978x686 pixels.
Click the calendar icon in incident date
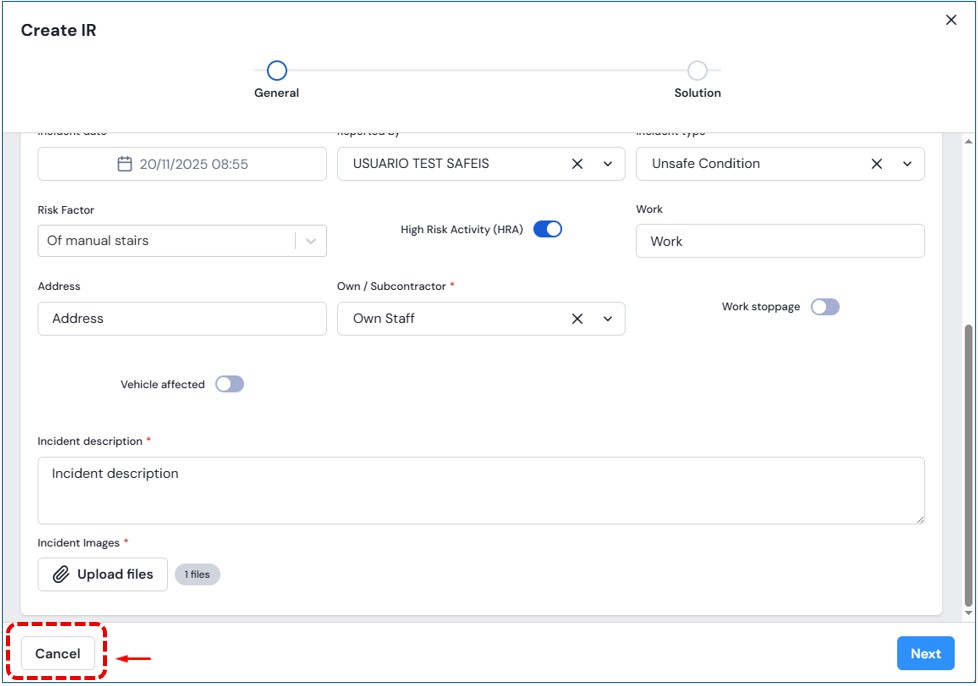125,164
